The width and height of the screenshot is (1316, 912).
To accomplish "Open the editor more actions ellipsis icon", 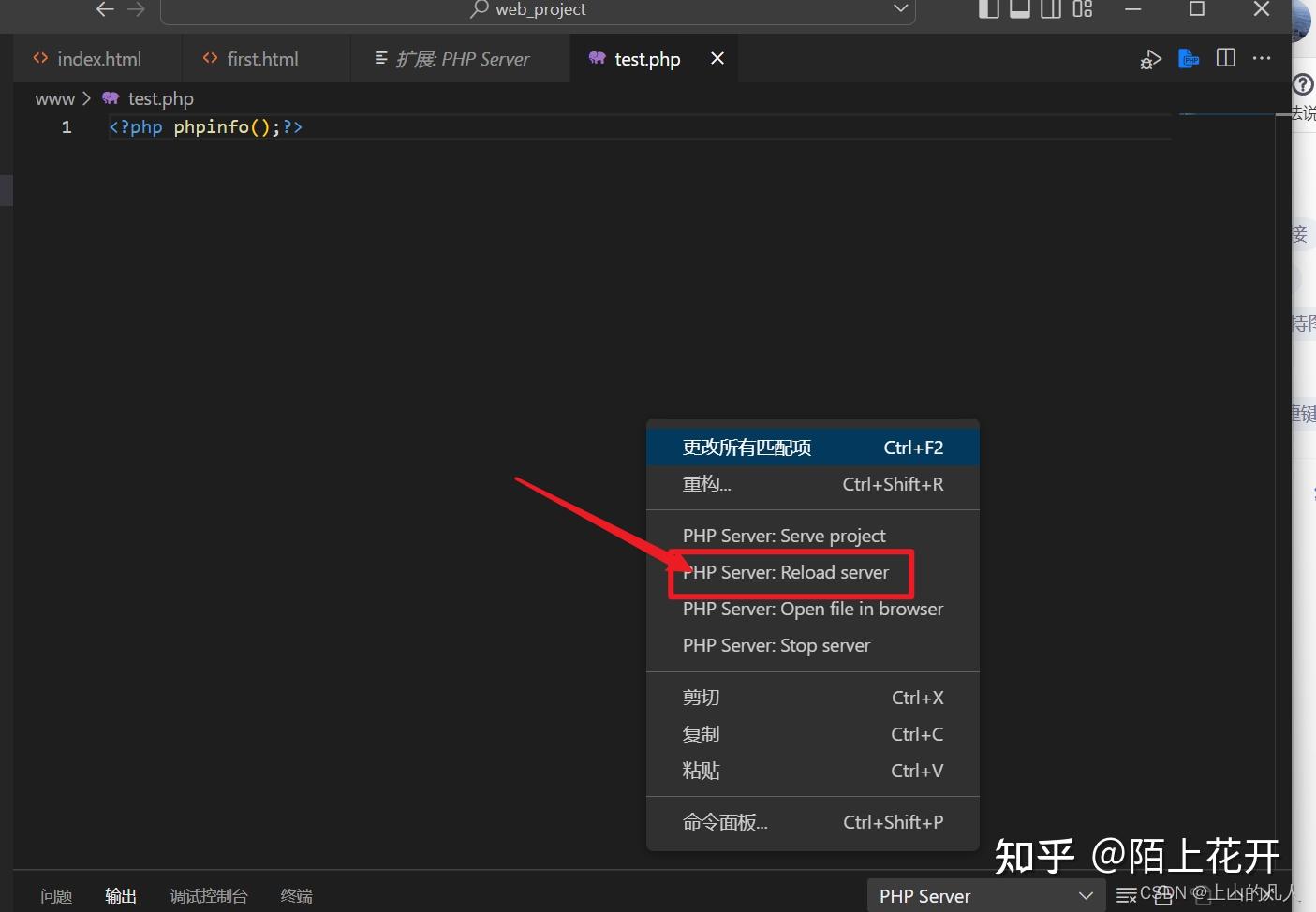I will pyautogui.click(x=1261, y=58).
